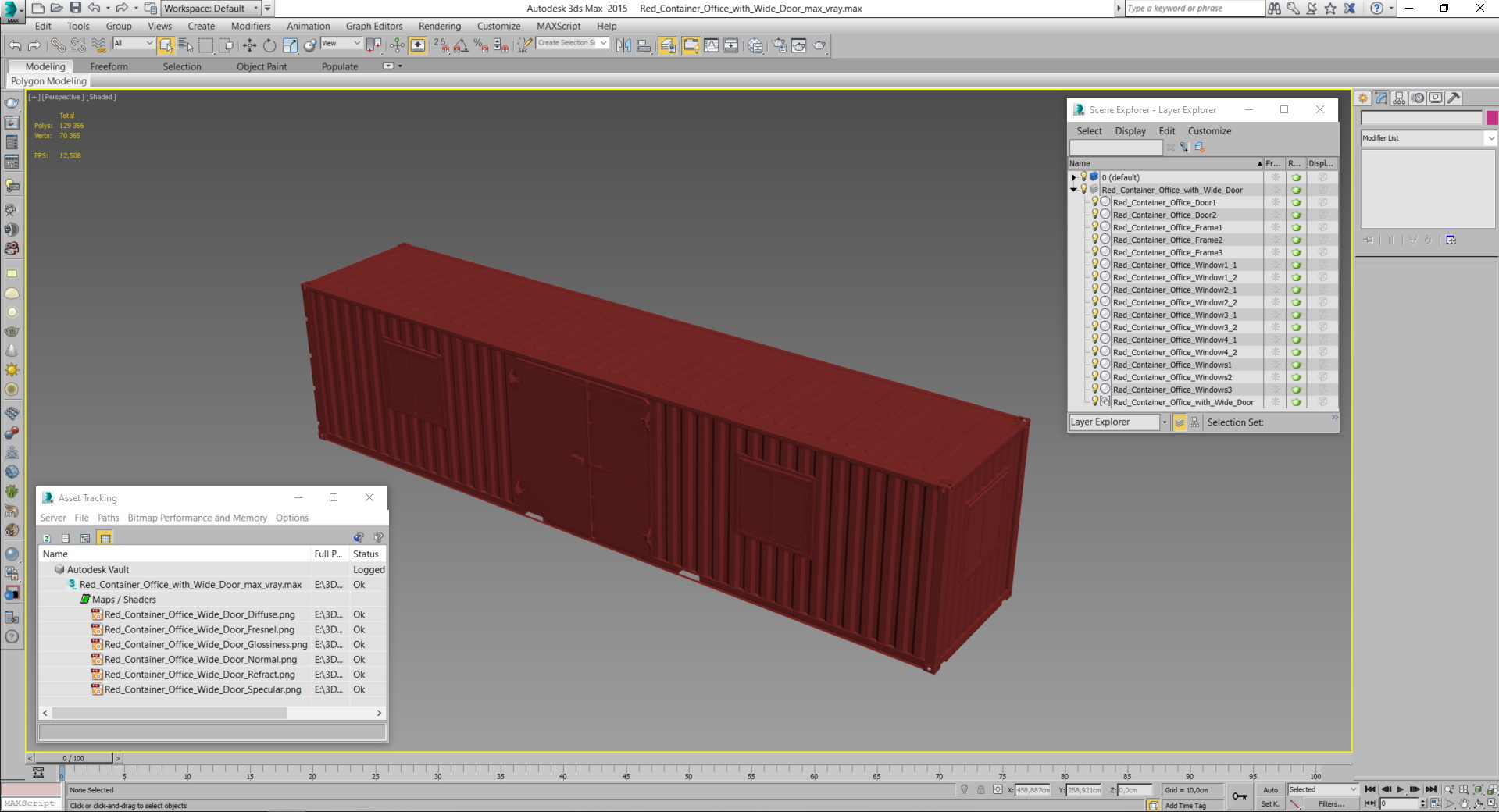
Task: Toggle light bulb visibility of Red_Container_Office_Frame2
Action: [1095, 239]
